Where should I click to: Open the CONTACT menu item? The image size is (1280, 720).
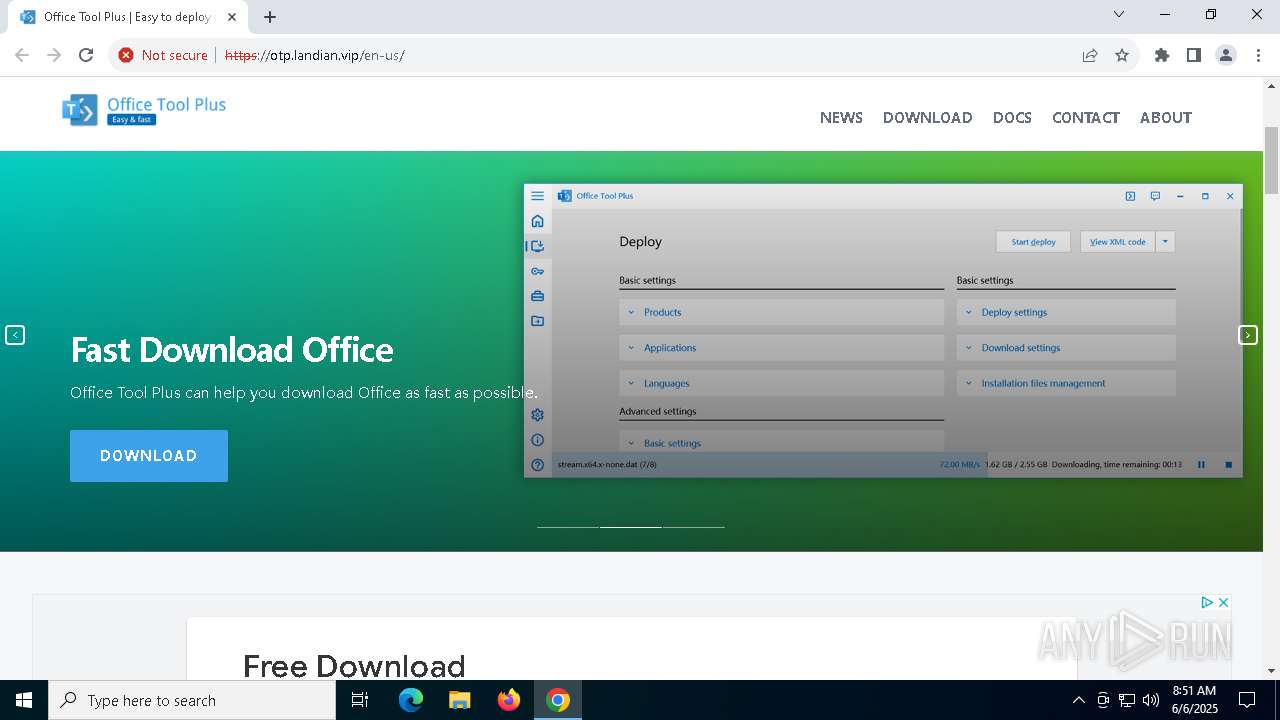(1086, 117)
